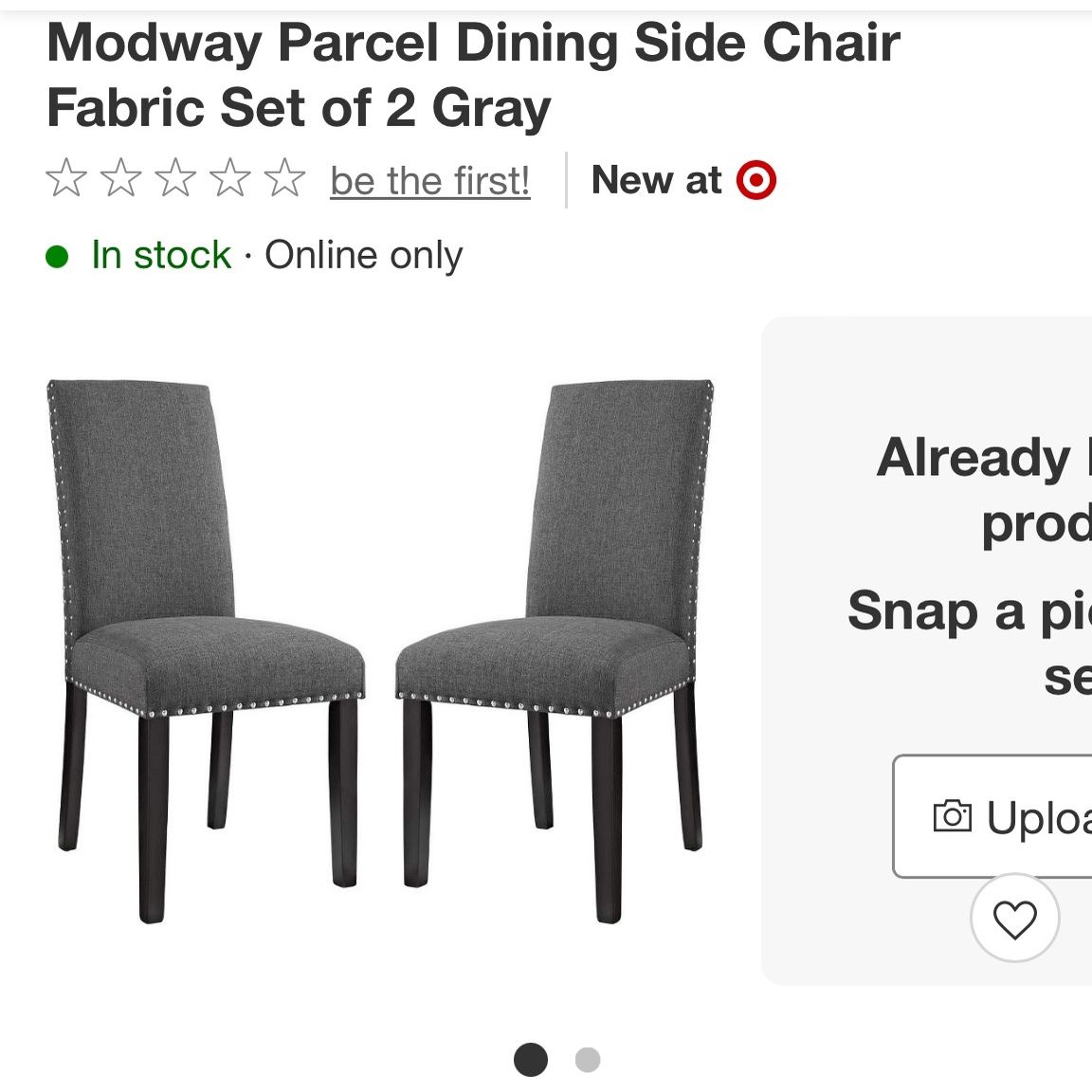Click the left gray chair image
The image size is (1092, 1092).
pyautogui.click(x=206, y=651)
